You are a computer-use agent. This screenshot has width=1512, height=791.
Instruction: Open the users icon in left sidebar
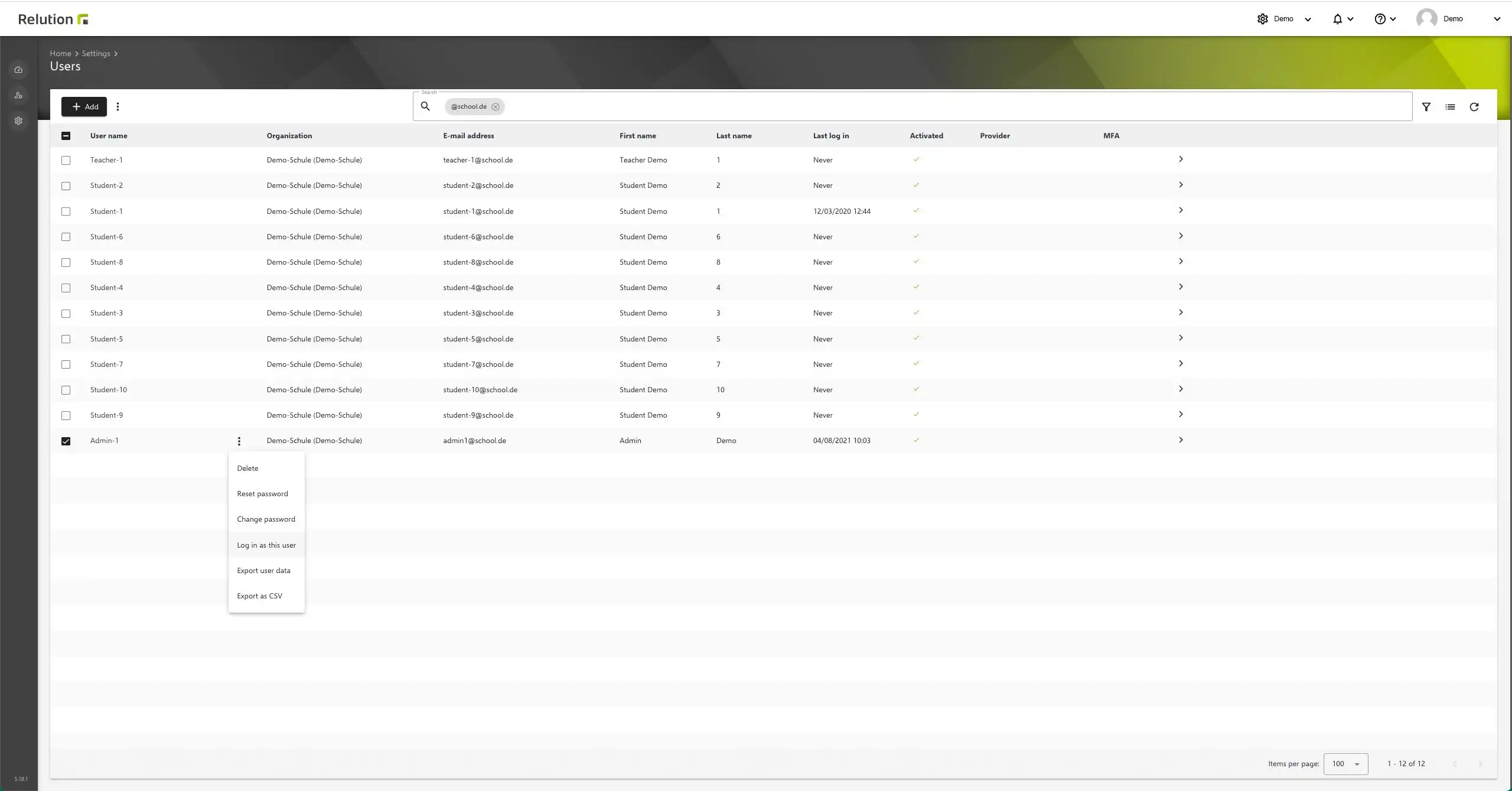(x=18, y=95)
